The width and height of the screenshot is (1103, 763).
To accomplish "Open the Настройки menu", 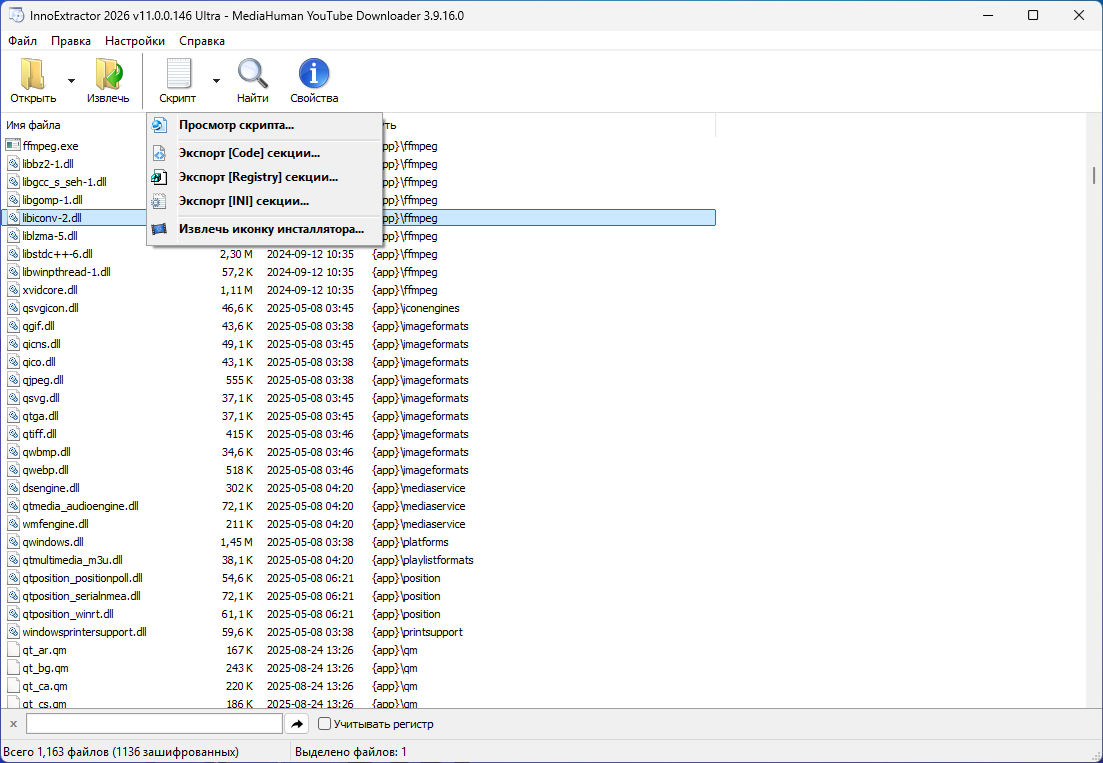I will [135, 41].
